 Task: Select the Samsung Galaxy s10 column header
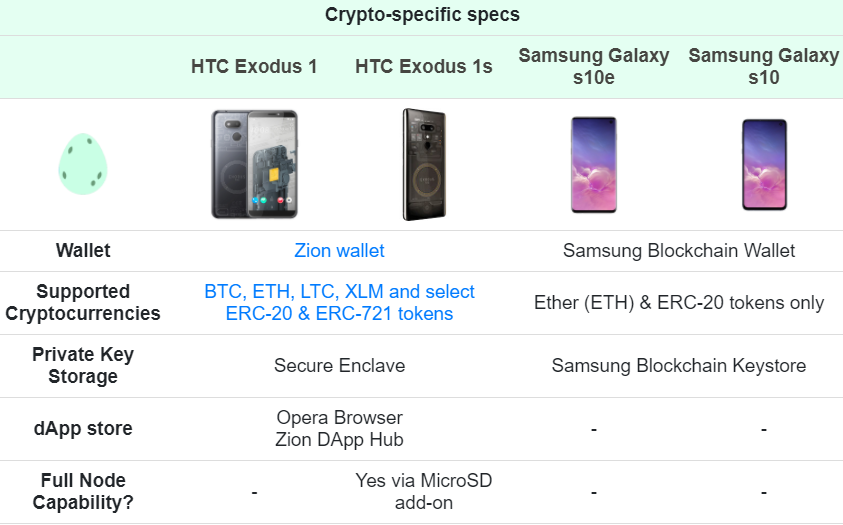[763, 67]
